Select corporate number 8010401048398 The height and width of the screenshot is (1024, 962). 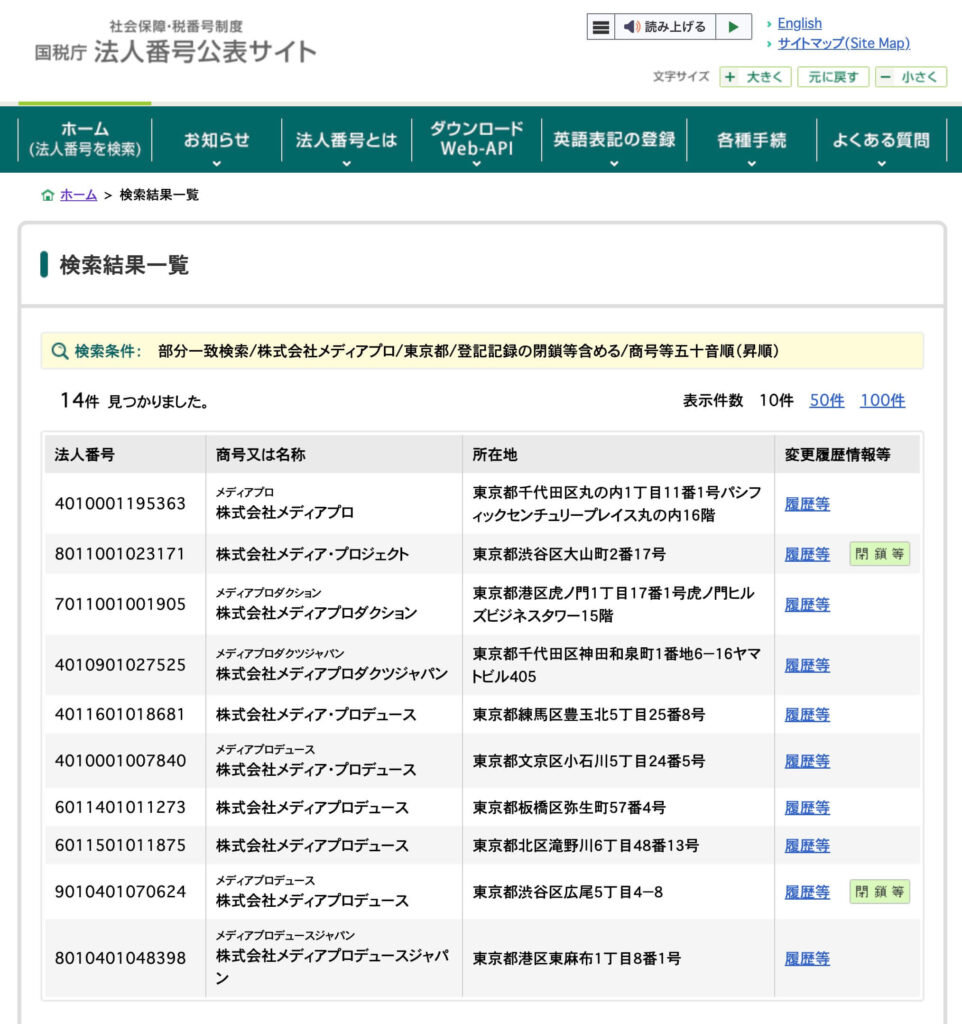pos(120,958)
